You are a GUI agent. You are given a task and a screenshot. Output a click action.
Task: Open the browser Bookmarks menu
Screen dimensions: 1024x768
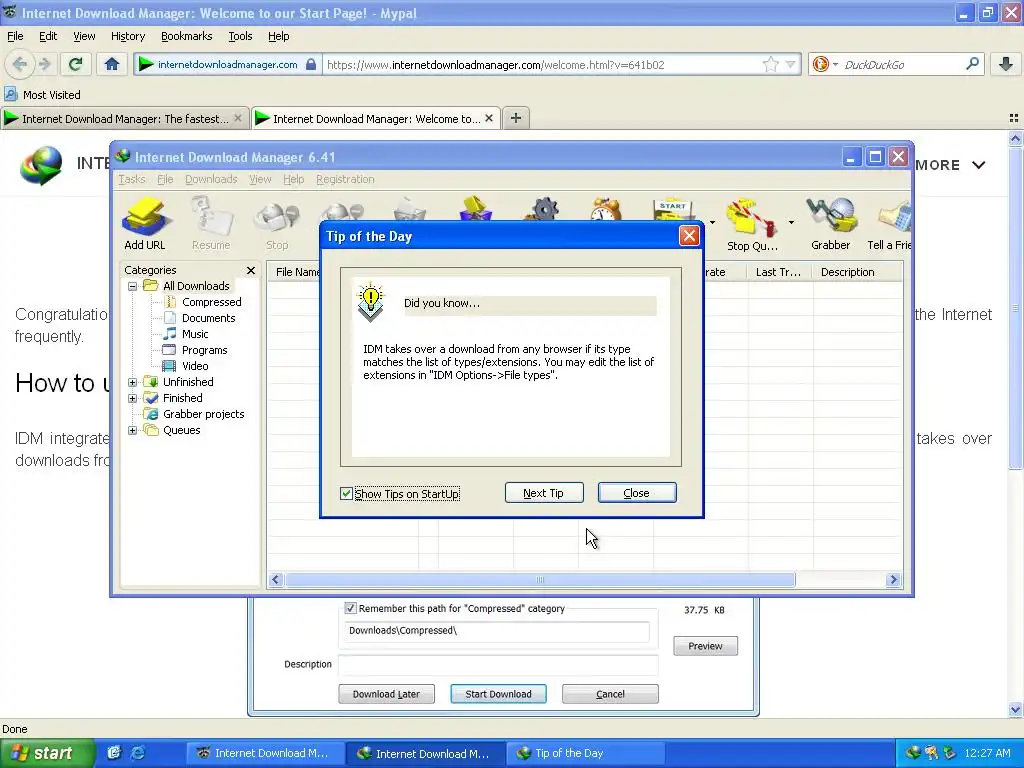click(x=187, y=37)
